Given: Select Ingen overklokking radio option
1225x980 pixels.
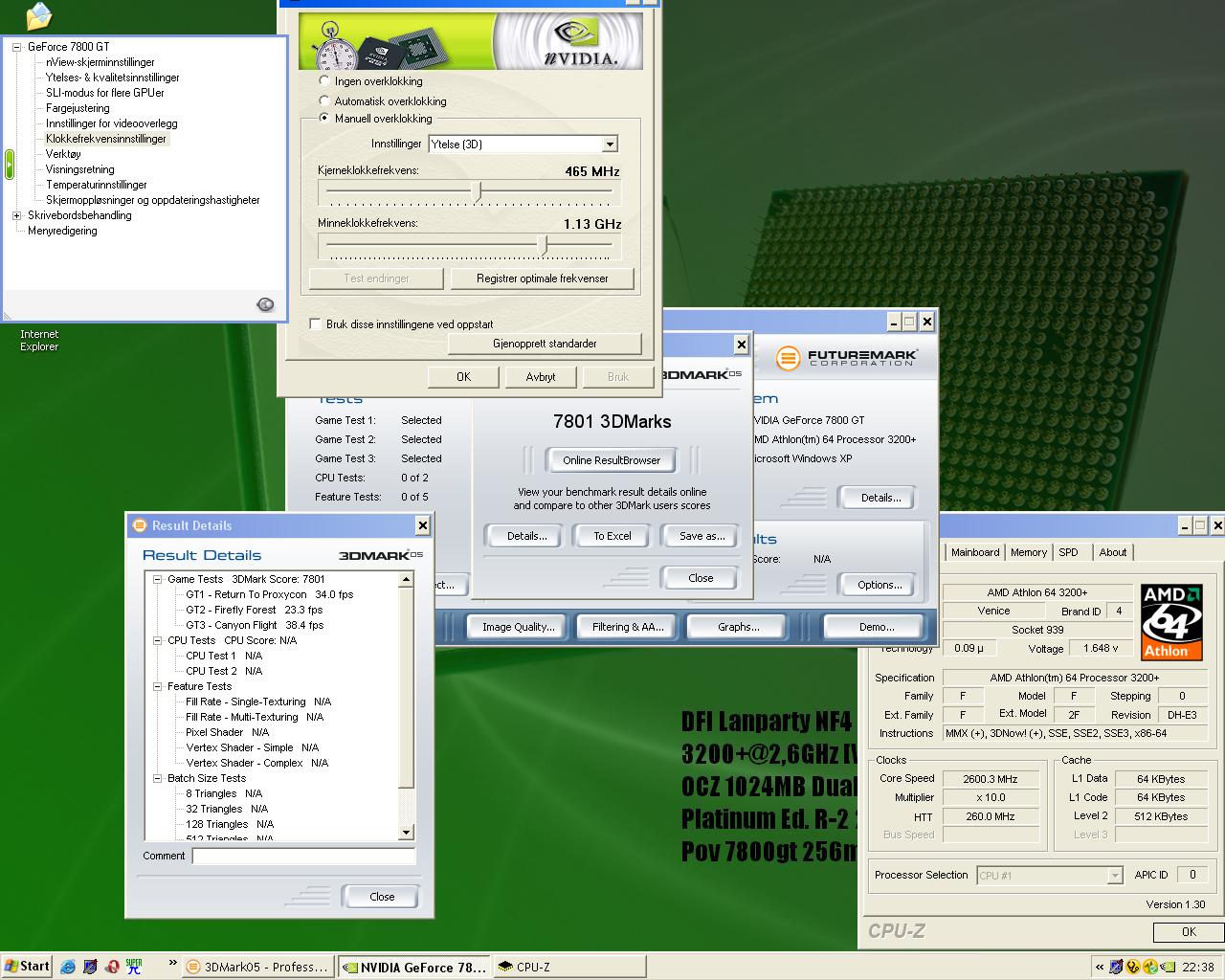Looking at the screenshot, I should [324, 81].
